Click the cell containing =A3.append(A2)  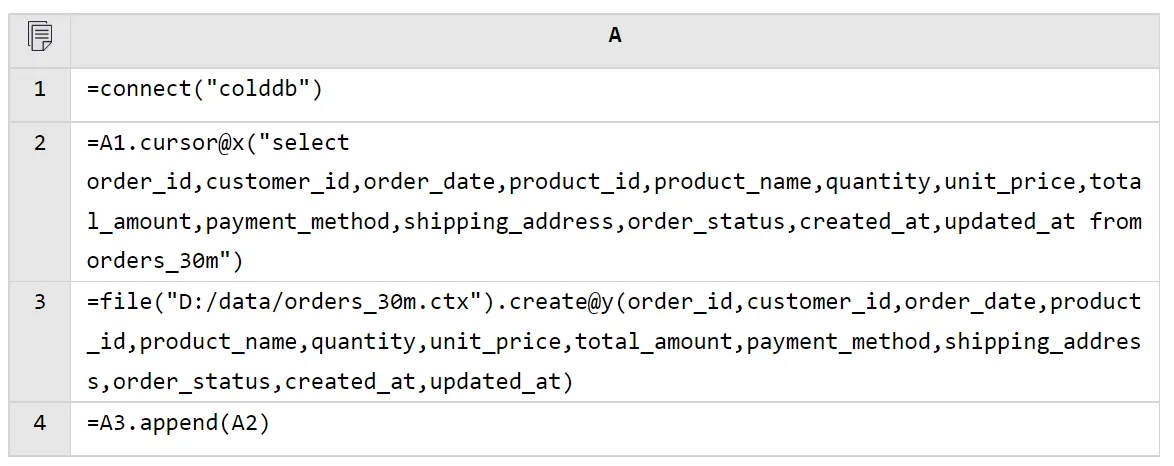click(x=615, y=424)
